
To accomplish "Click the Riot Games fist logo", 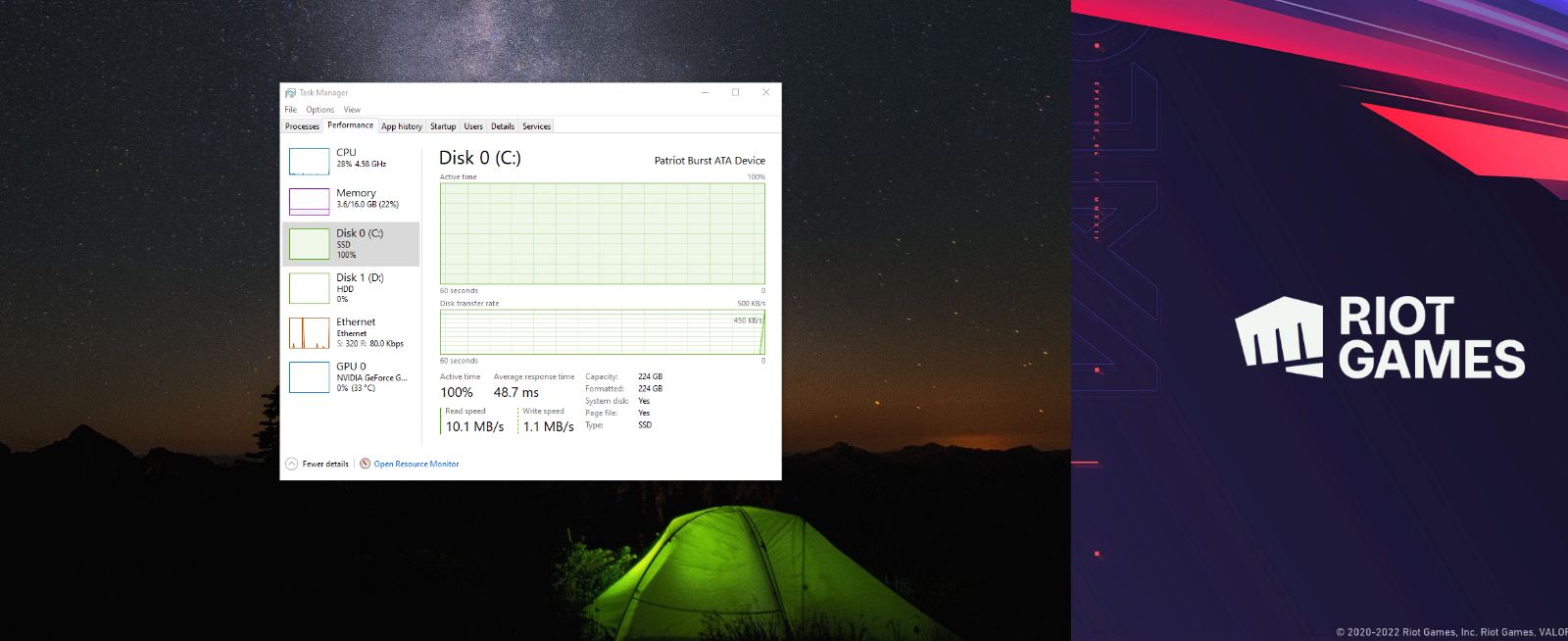I will pyautogui.click(x=1279, y=336).
